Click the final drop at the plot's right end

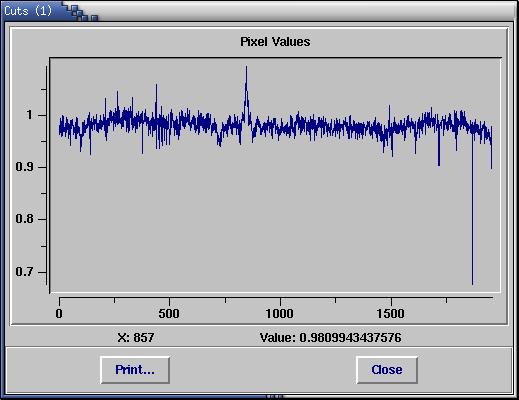coord(491,167)
